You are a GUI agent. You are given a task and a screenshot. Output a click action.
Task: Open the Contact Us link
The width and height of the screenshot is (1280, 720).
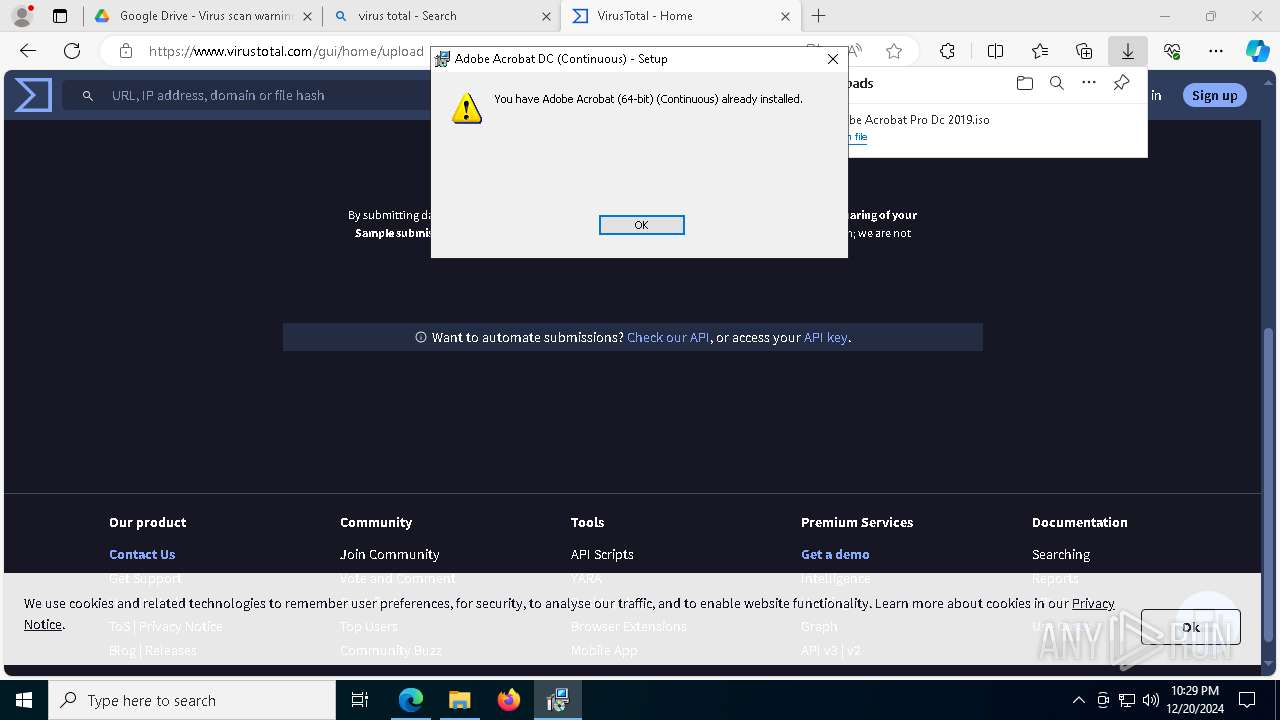[142, 554]
